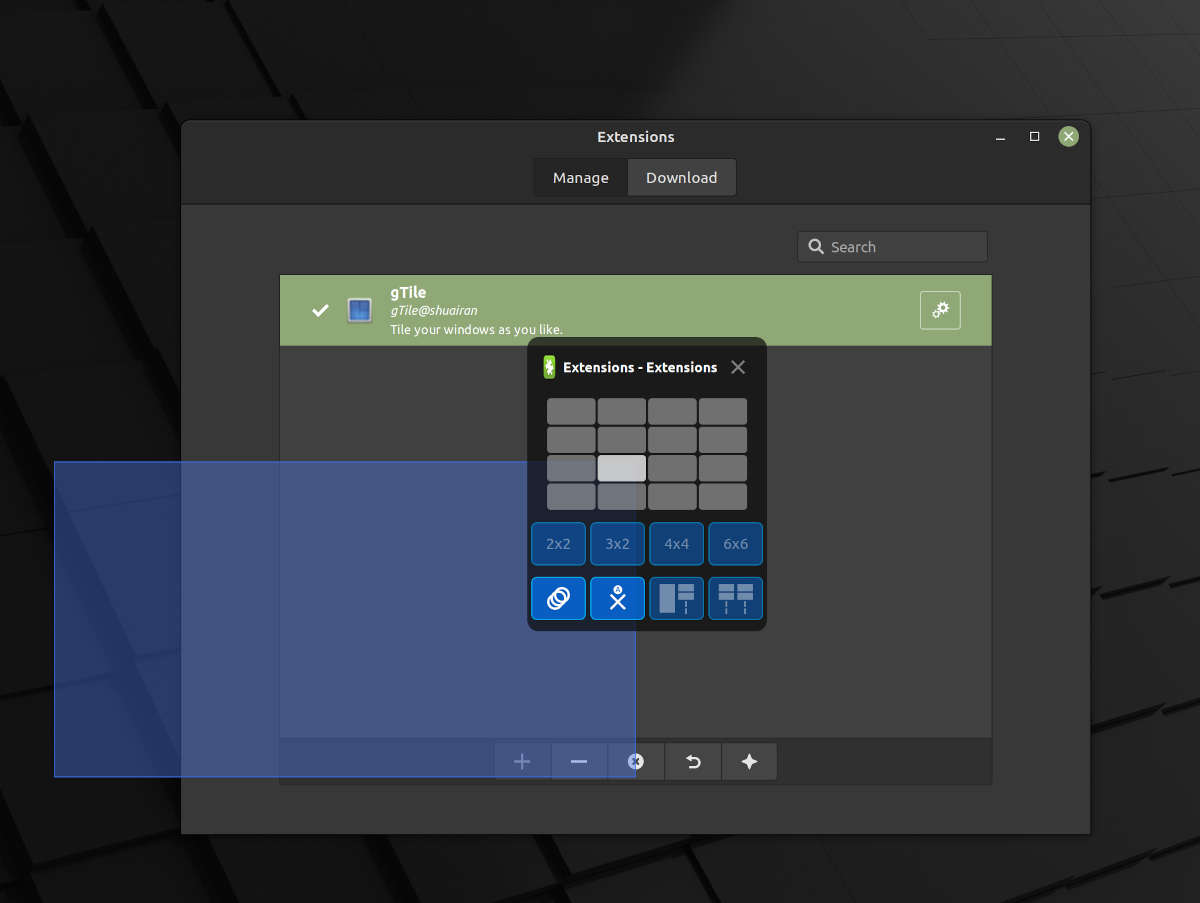Click the sparkle icon in the bottom toolbar
The width and height of the screenshot is (1200, 903).
(x=749, y=761)
